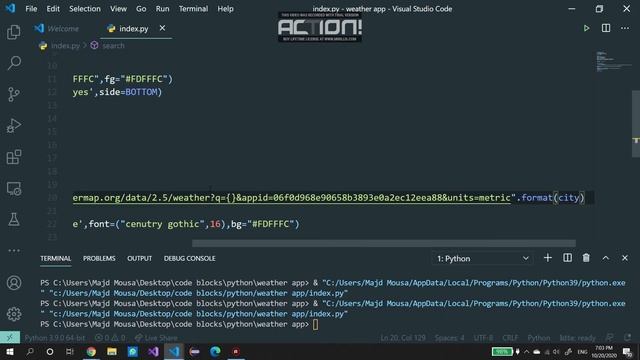Open the View menu
The height and width of the screenshot is (360, 640).
118,9
